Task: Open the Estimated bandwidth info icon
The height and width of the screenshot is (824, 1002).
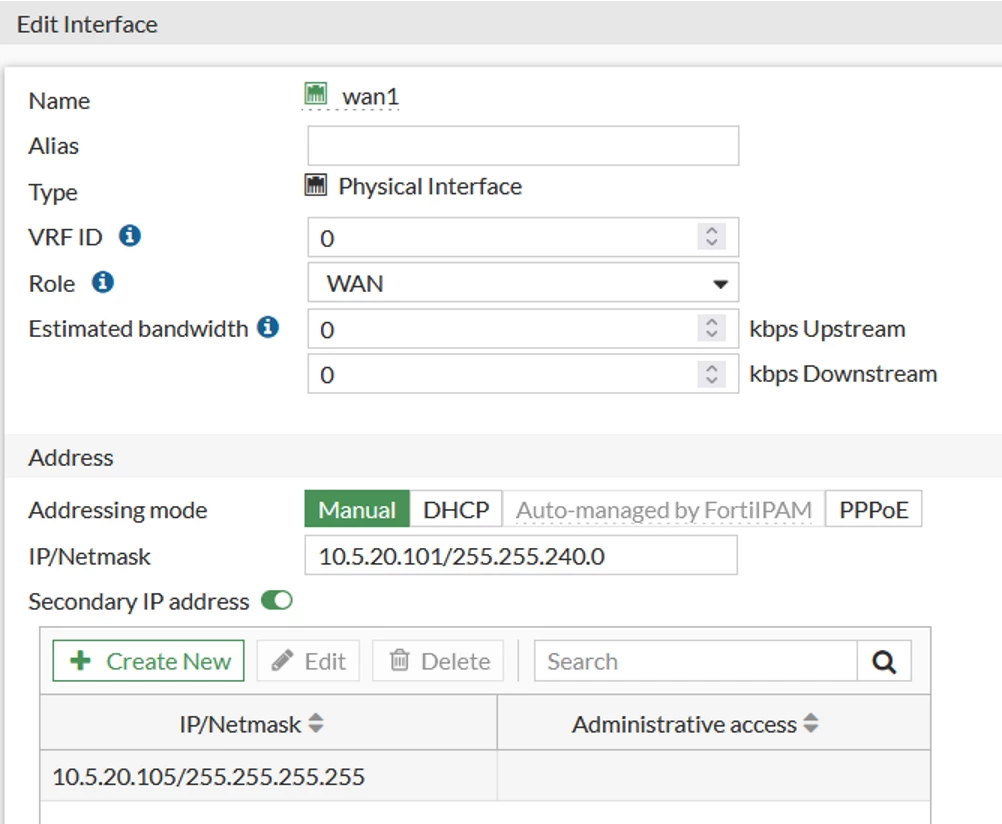Action: (x=268, y=327)
